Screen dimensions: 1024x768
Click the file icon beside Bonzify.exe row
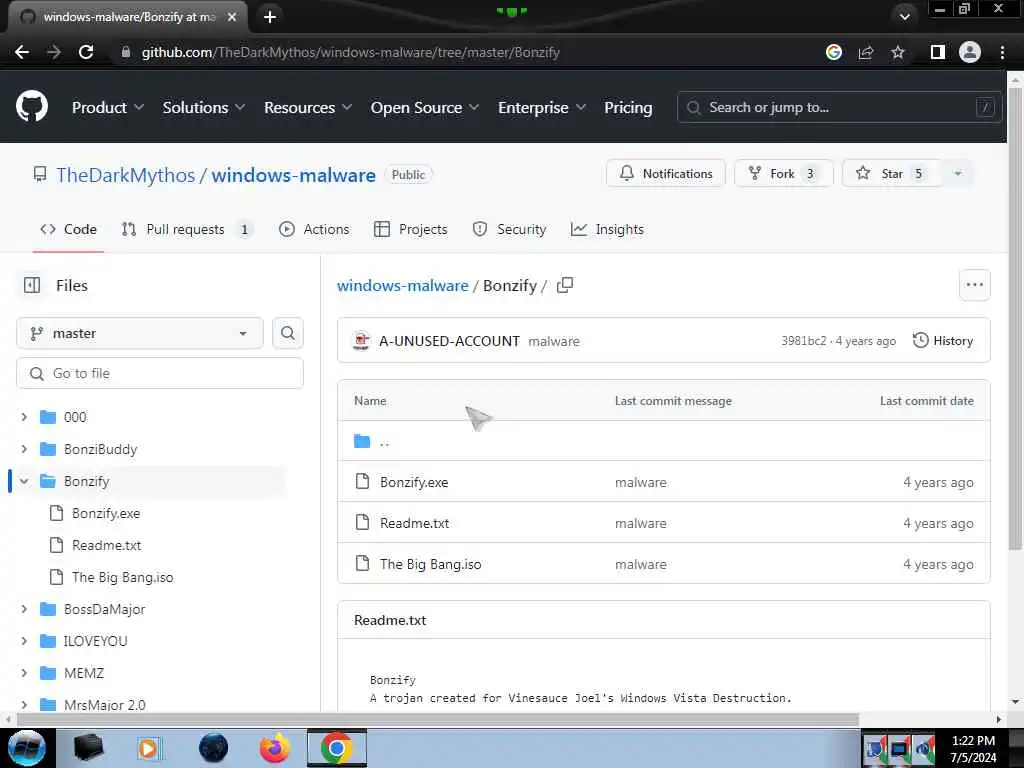[x=362, y=482]
